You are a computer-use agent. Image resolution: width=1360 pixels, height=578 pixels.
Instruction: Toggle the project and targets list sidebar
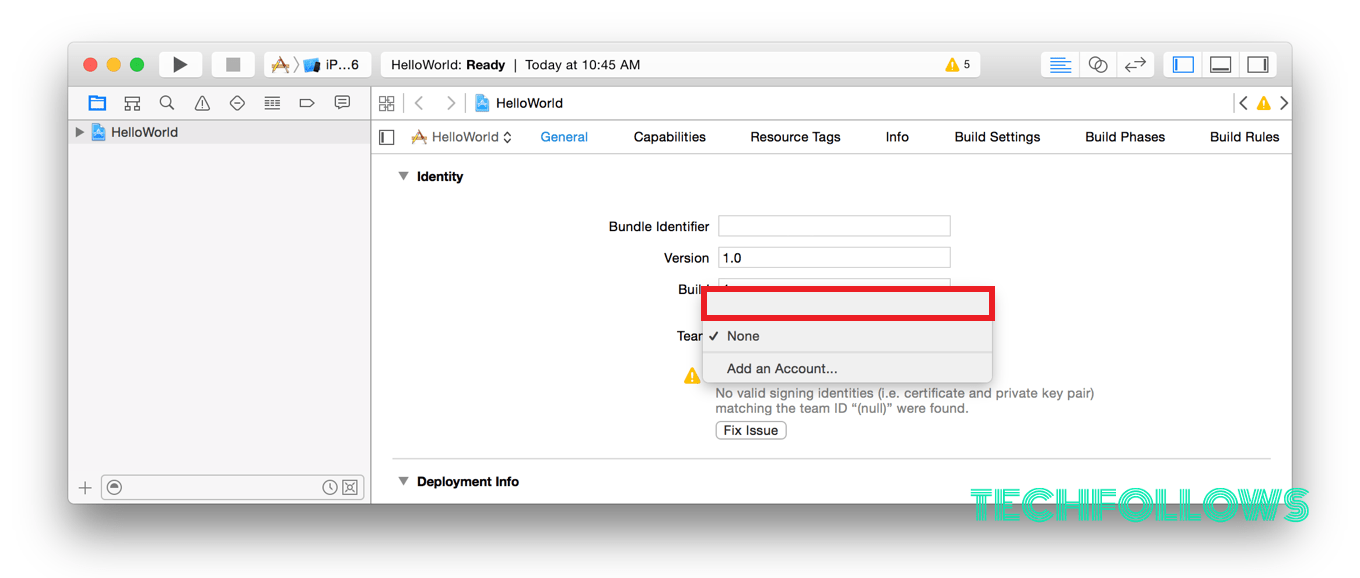coord(387,137)
